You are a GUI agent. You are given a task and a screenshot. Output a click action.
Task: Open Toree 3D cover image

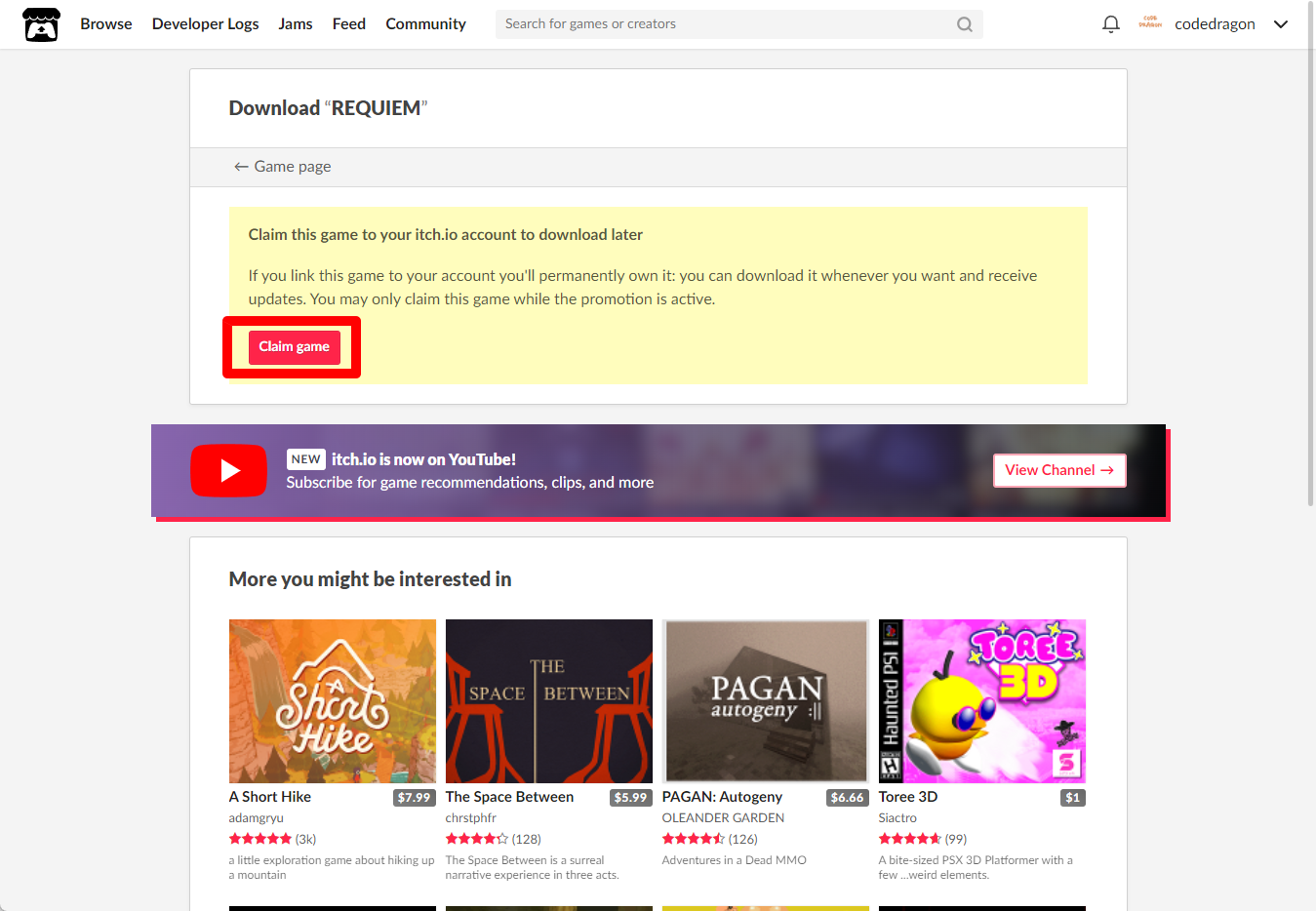coord(981,701)
